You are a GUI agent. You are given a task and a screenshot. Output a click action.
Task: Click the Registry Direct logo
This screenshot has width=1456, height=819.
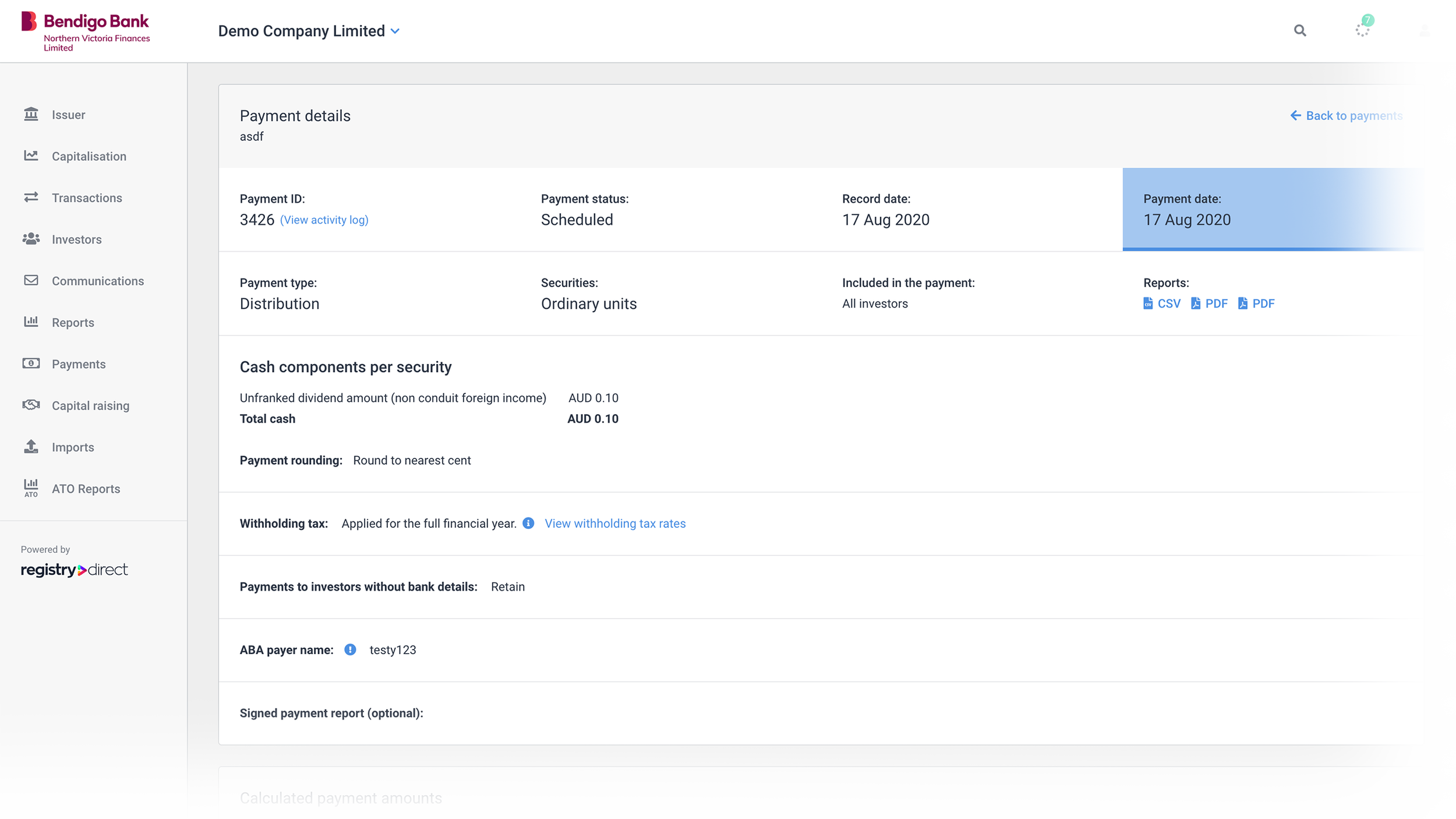(74, 570)
